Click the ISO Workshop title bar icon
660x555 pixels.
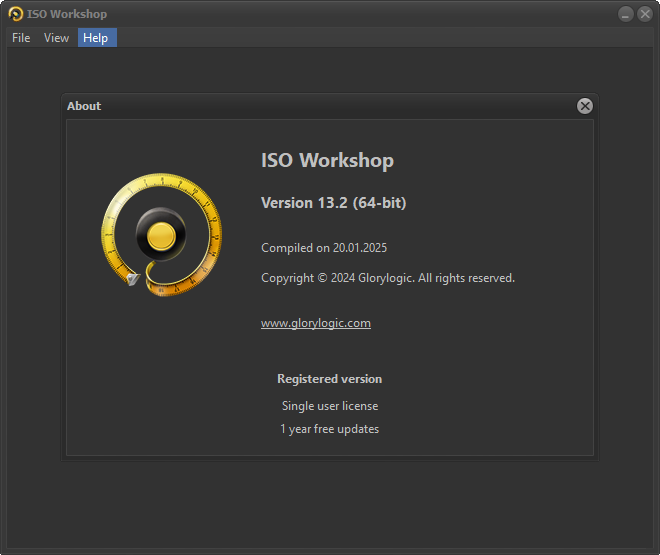pos(16,14)
